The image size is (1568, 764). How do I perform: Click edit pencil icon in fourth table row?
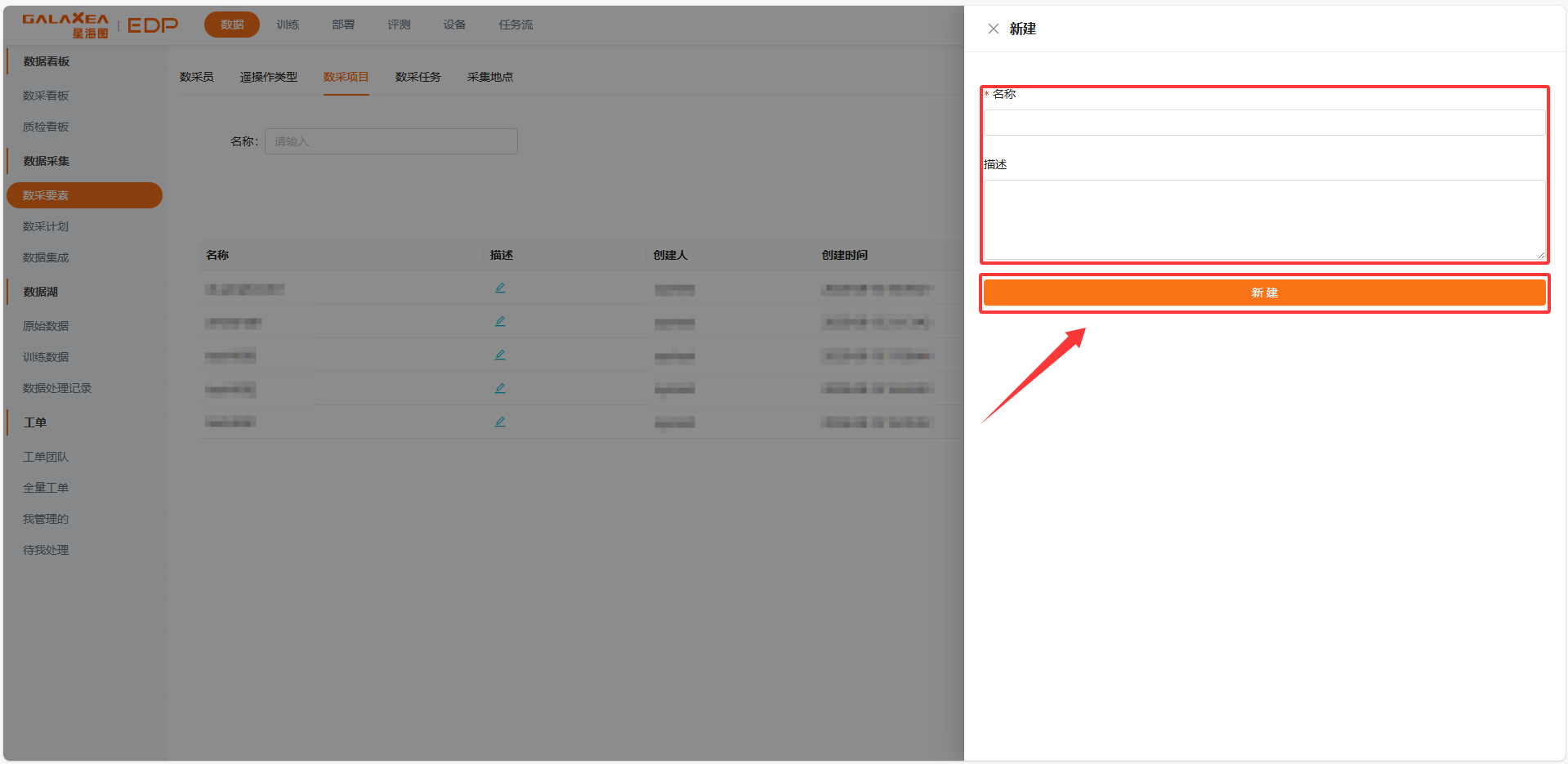pyautogui.click(x=500, y=389)
